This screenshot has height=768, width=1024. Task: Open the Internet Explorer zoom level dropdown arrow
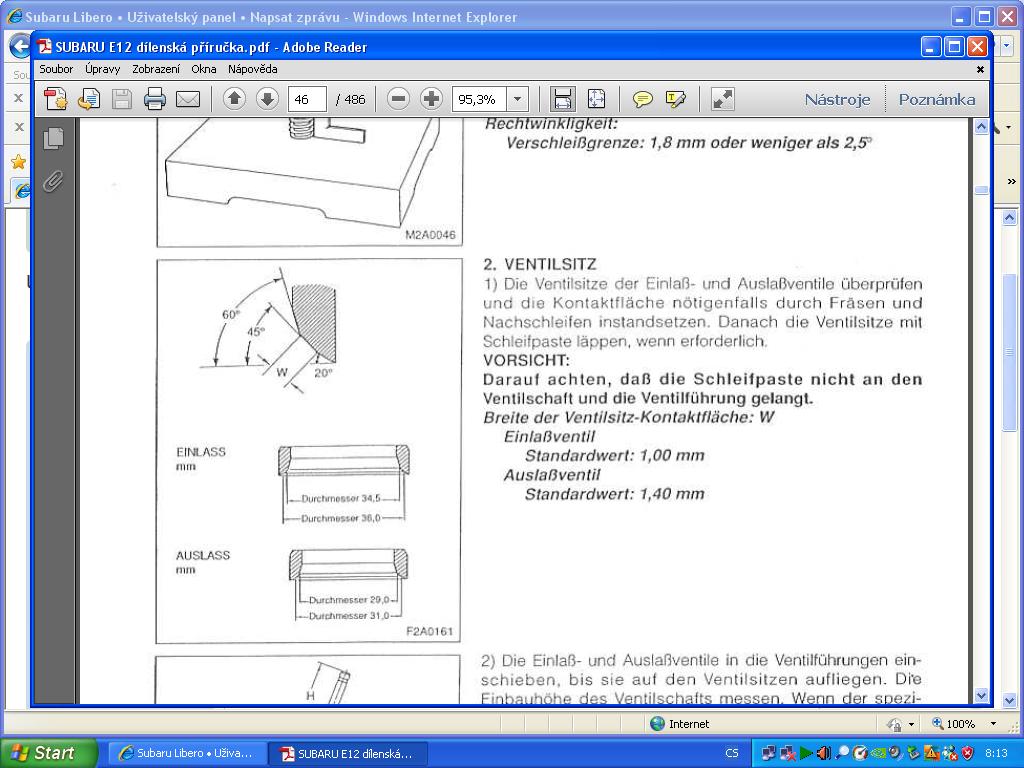coord(993,724)
